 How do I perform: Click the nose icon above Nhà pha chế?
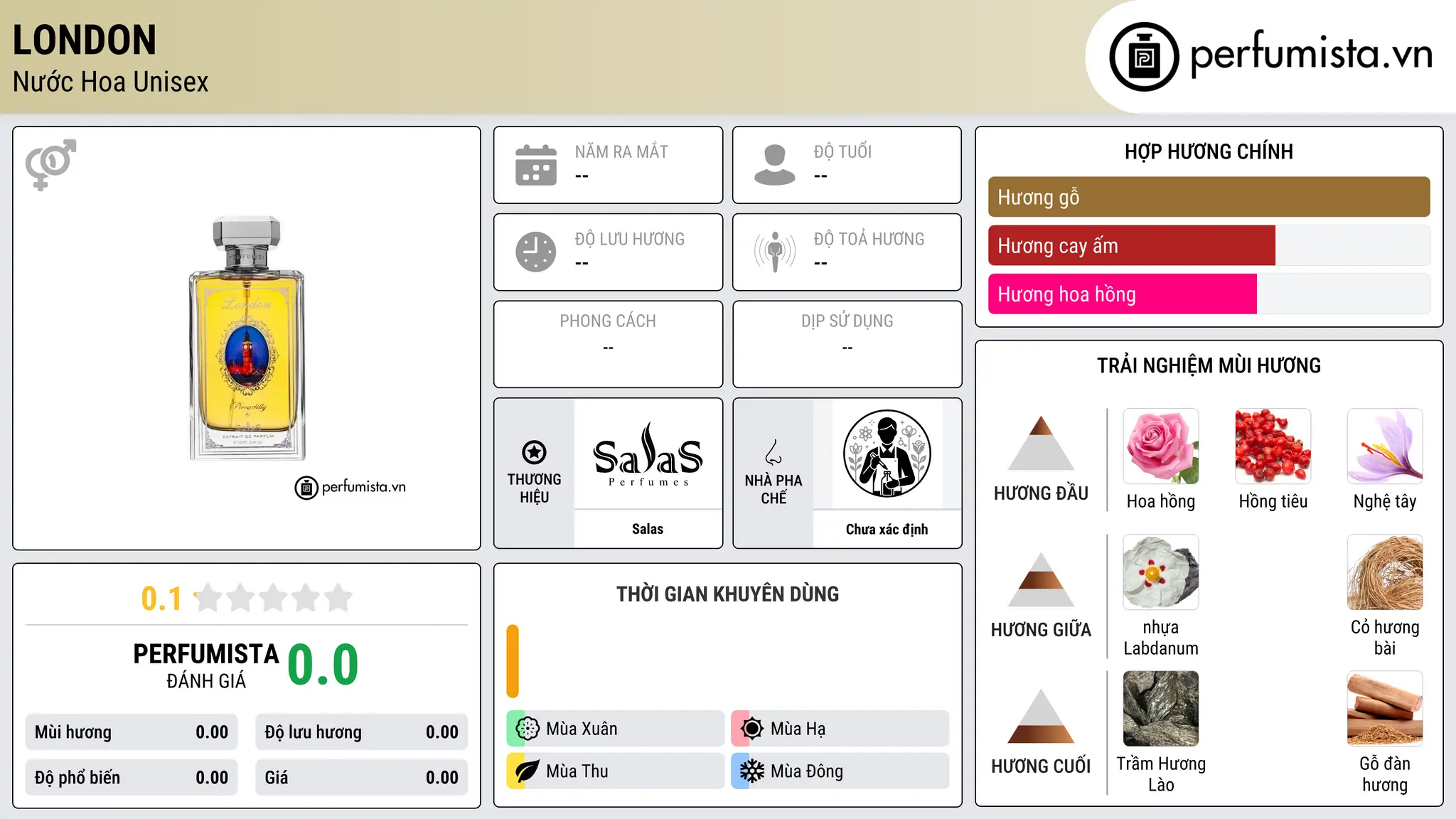point(773,452)
